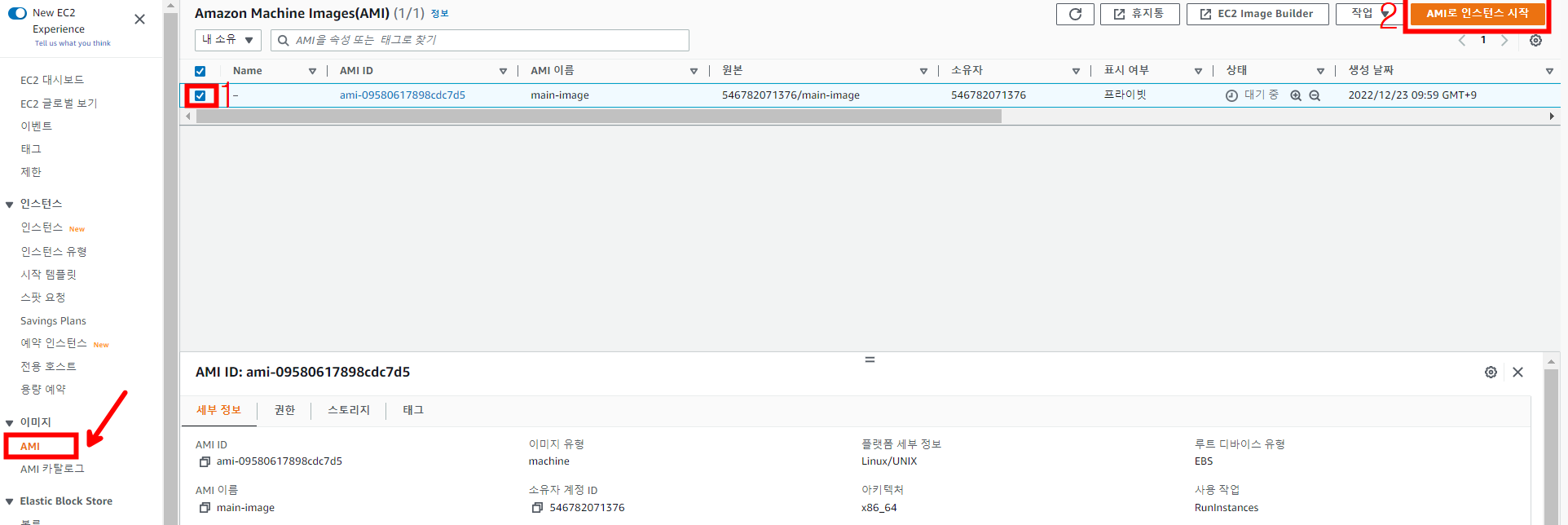Sort by the Name column
Image resolution: width=1568 pixels, height=525 pixels.
pos(312,72)
